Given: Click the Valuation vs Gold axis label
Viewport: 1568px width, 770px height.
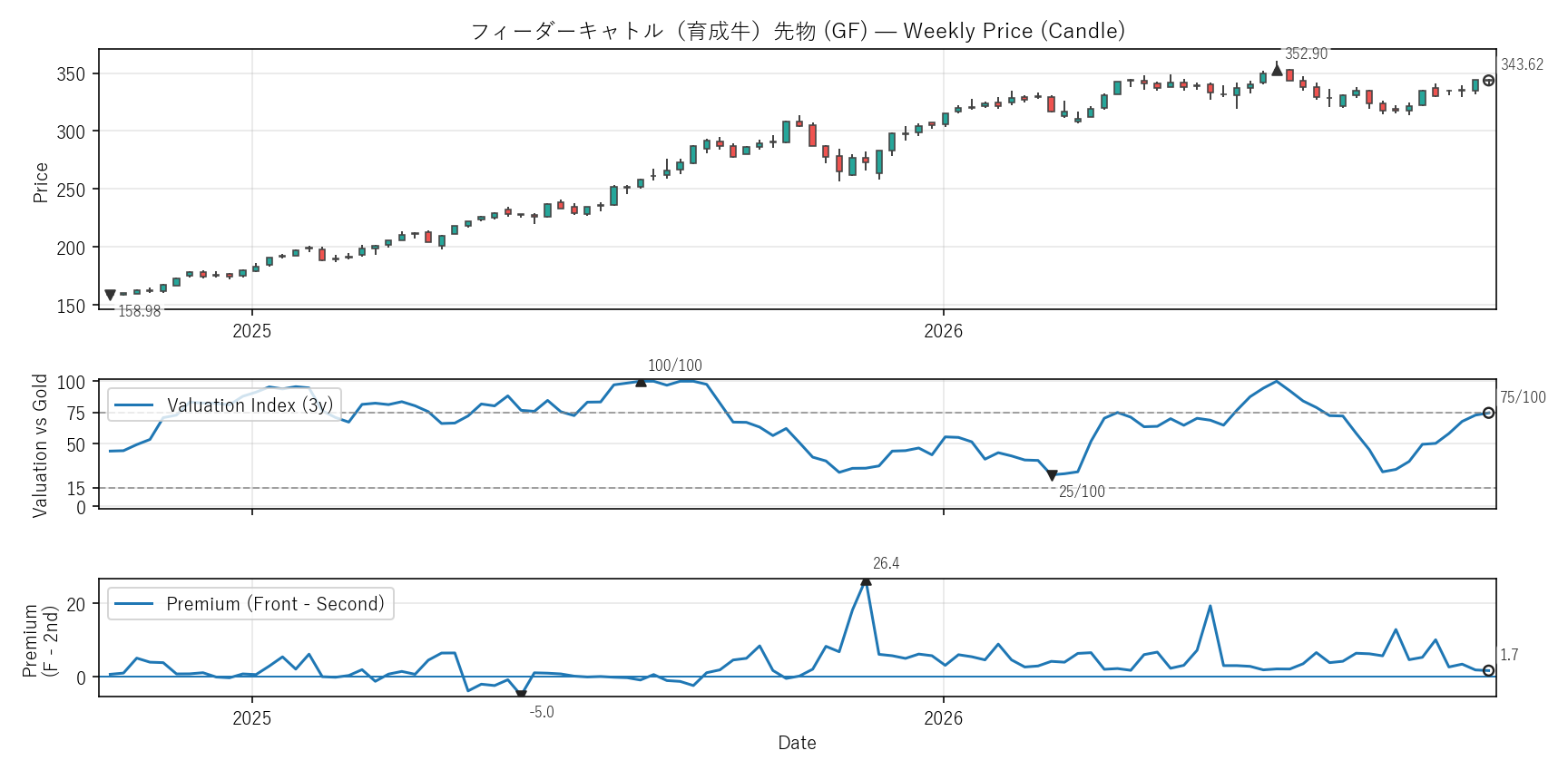Looking at the screenshot, I should 40,445.
